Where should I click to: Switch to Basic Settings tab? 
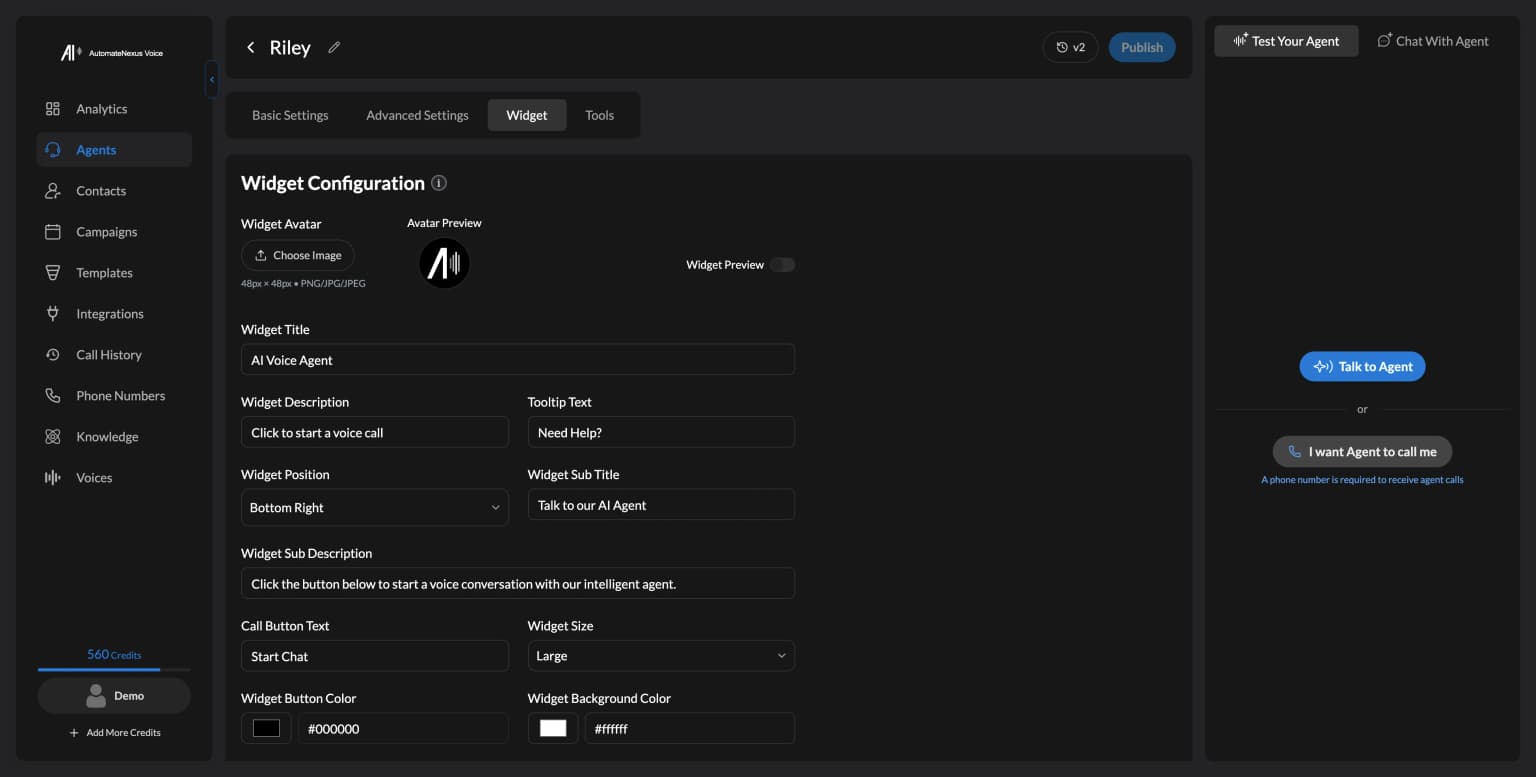coord(290,115)
